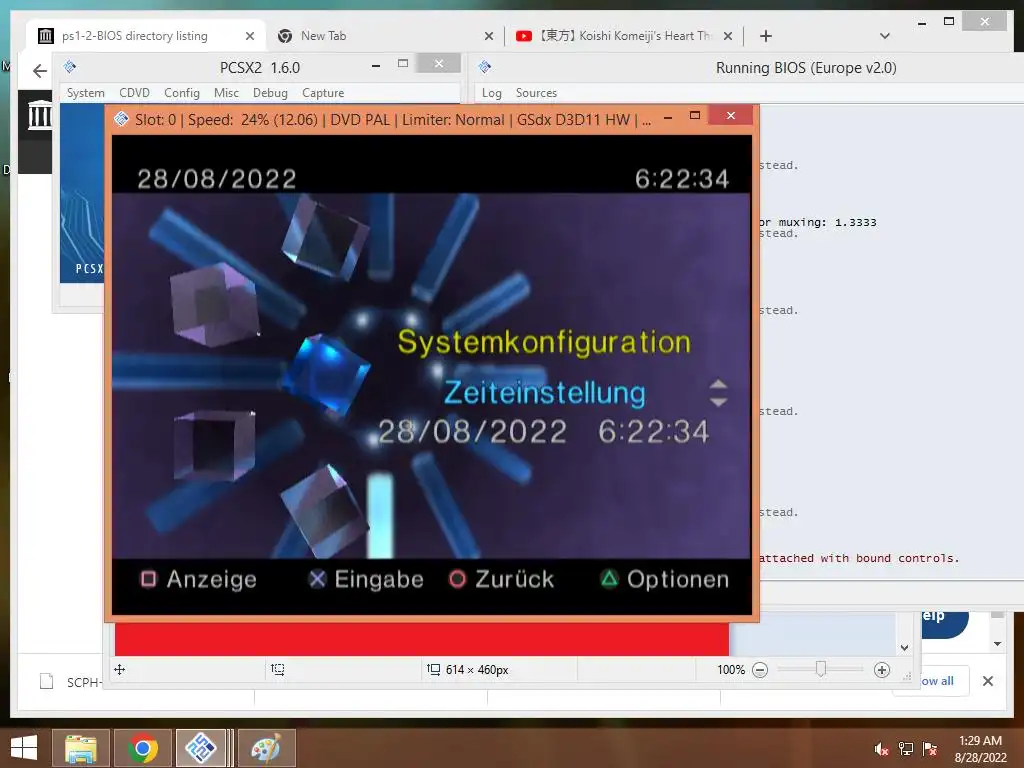Click the Systemkonfiguration heading
This screenshot has width=1024, height=768.
[x=544, y=342]
